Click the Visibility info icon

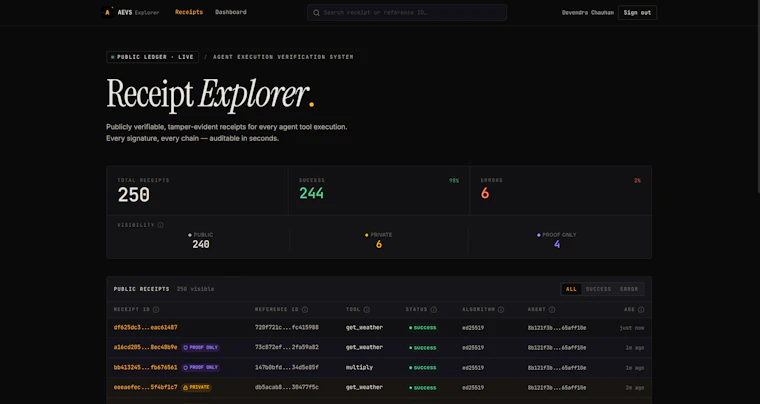click(x=160, y=225)
